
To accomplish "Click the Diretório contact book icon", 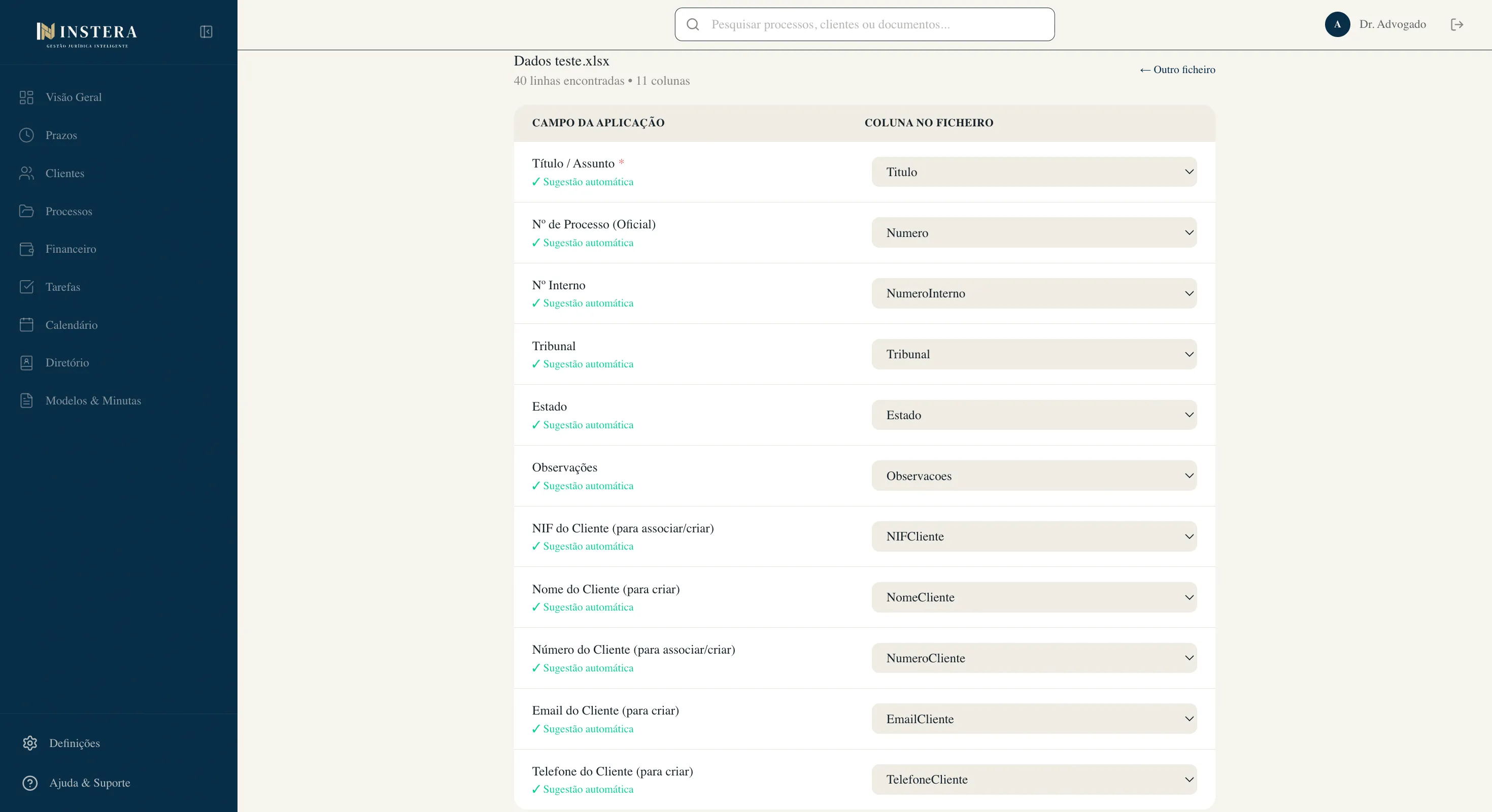I will [x=26, y=362].
